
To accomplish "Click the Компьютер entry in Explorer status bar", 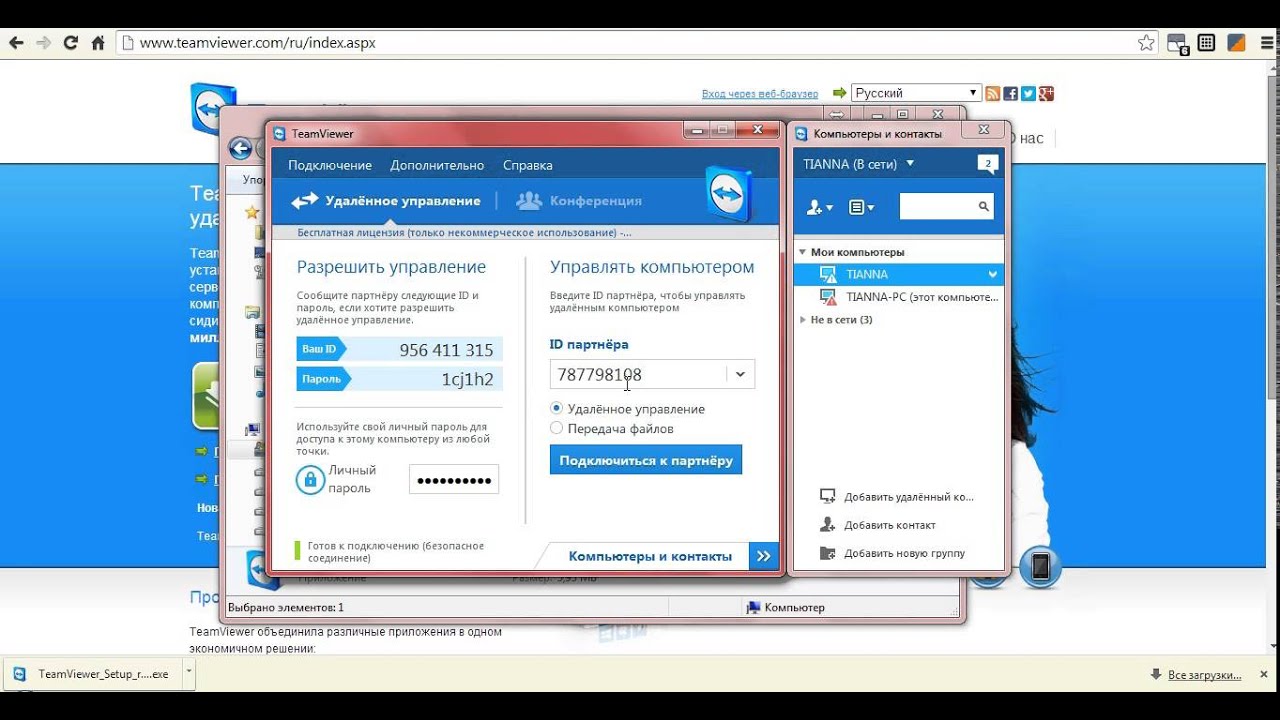I will coord(786,607).
